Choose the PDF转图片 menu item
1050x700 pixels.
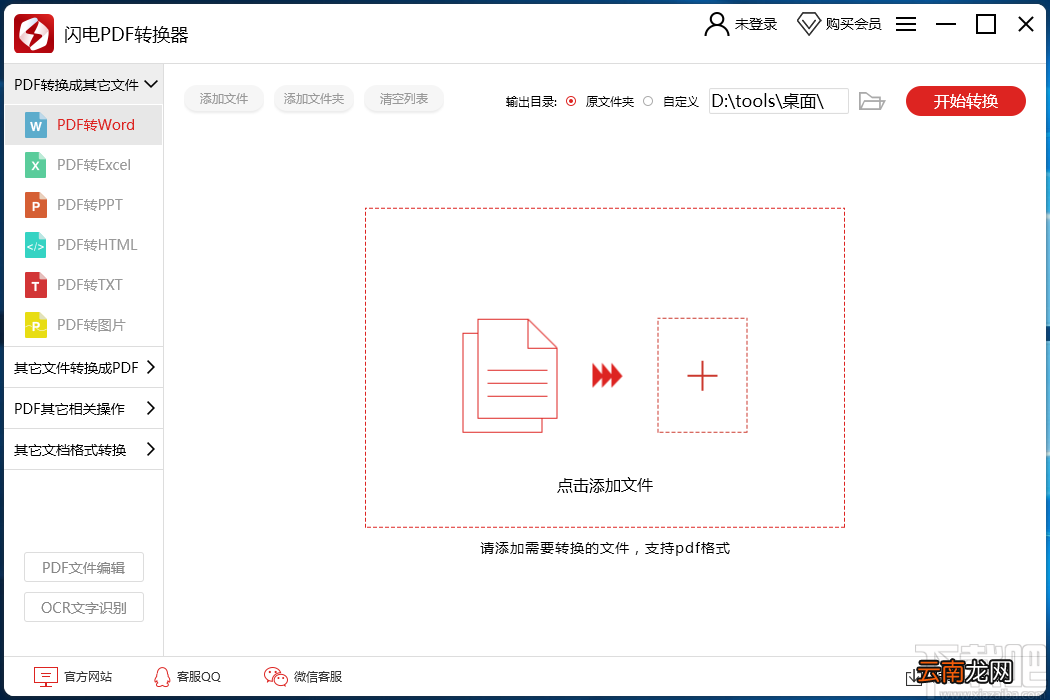click(84, 325)
